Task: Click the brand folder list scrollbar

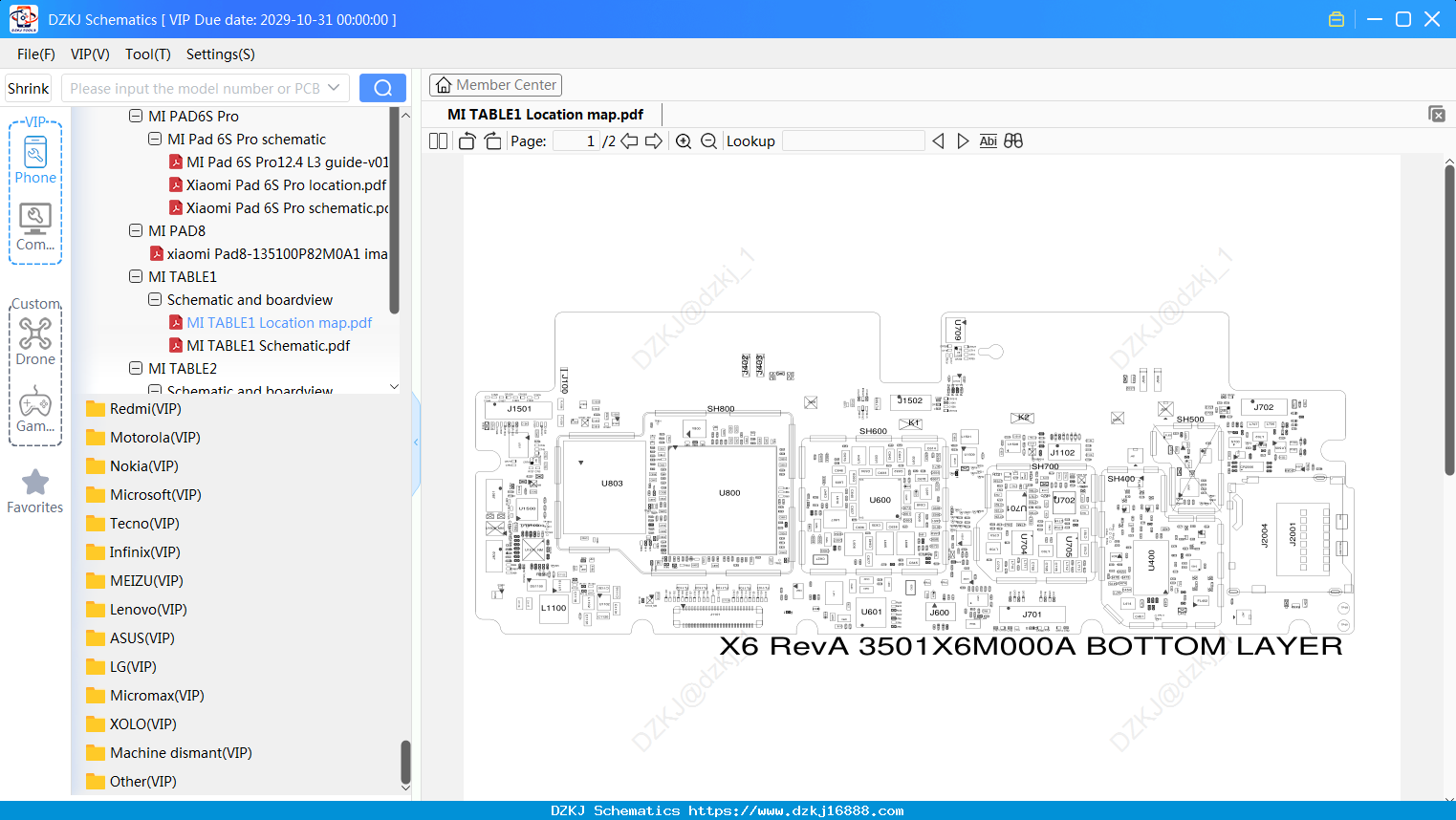Action: (x=405, y=762)
